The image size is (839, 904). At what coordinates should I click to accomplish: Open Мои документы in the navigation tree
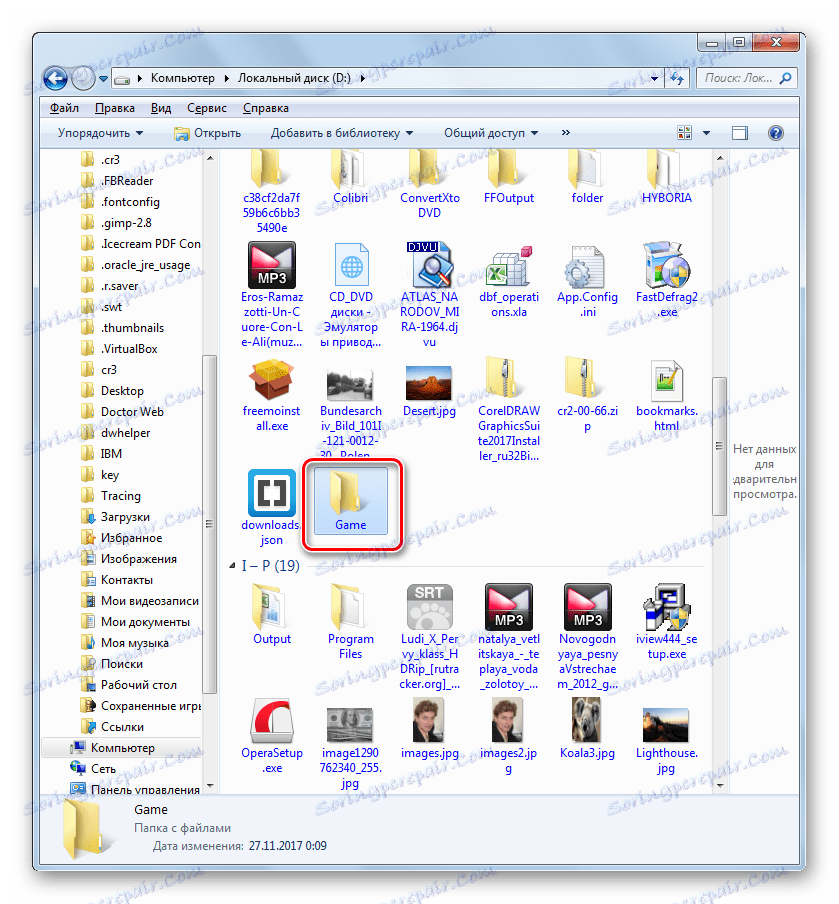pos(136,622)
